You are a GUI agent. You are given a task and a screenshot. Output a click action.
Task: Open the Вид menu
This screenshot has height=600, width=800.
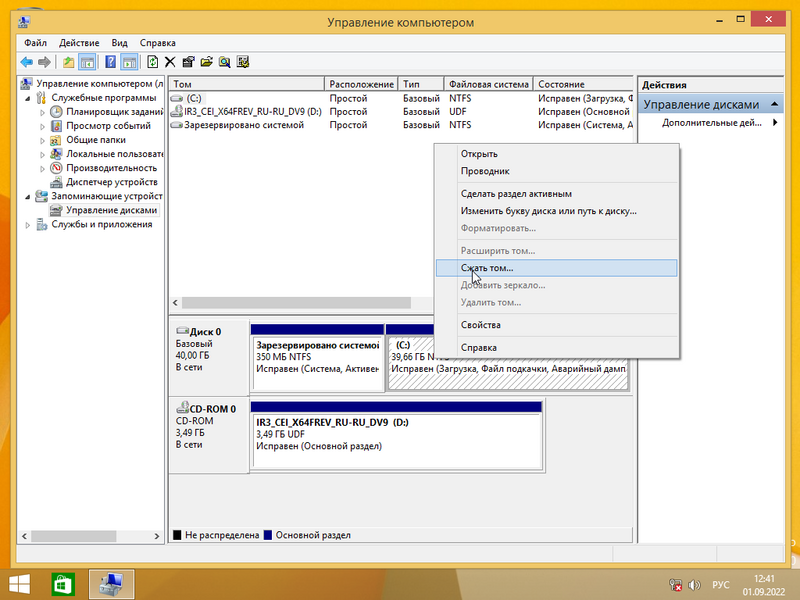[119, 43]
